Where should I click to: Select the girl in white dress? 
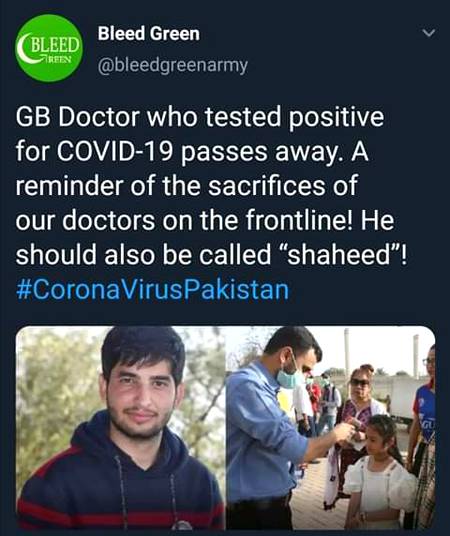click(x=379, y=472)
